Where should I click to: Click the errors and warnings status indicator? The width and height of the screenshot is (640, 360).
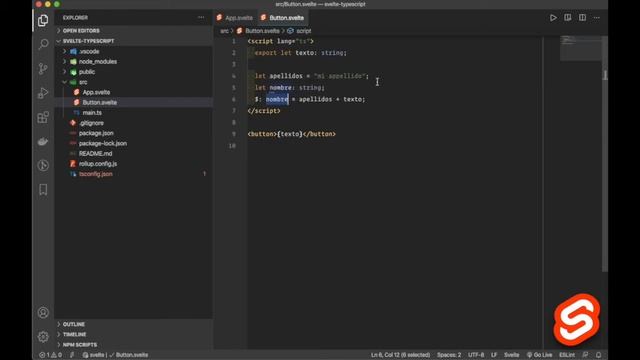point(51,355)
